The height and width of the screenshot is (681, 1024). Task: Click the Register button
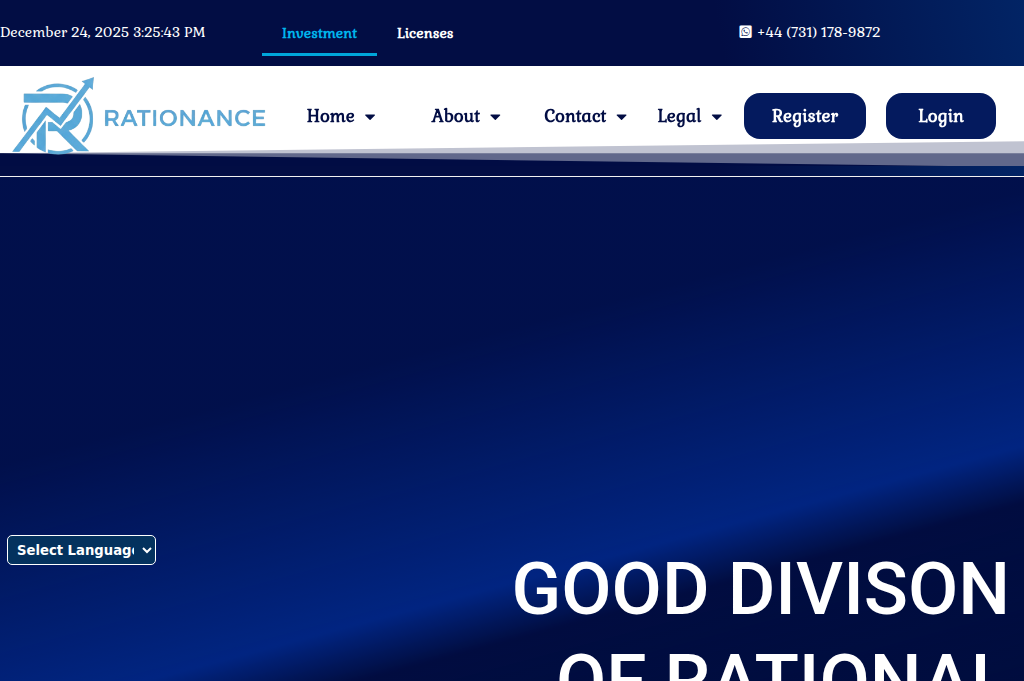tap(804, 116)
